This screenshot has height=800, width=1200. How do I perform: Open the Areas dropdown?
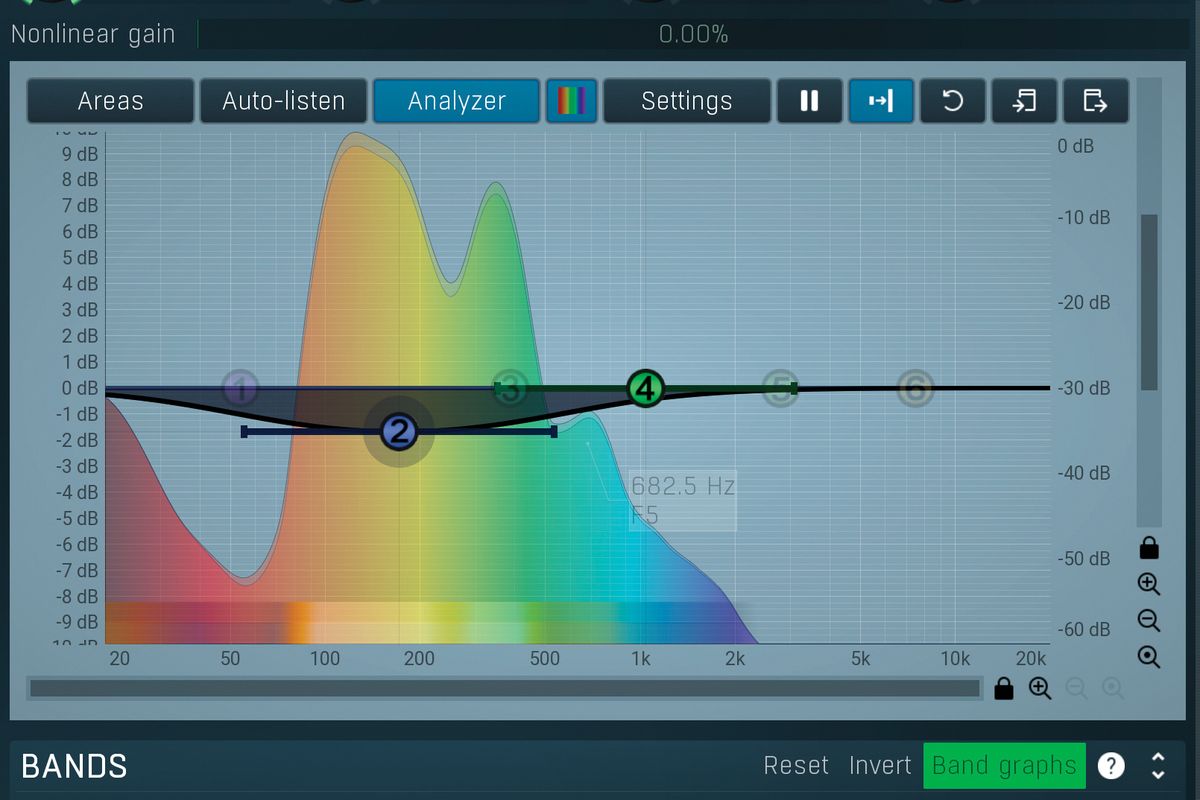click(x=110, y=100)
